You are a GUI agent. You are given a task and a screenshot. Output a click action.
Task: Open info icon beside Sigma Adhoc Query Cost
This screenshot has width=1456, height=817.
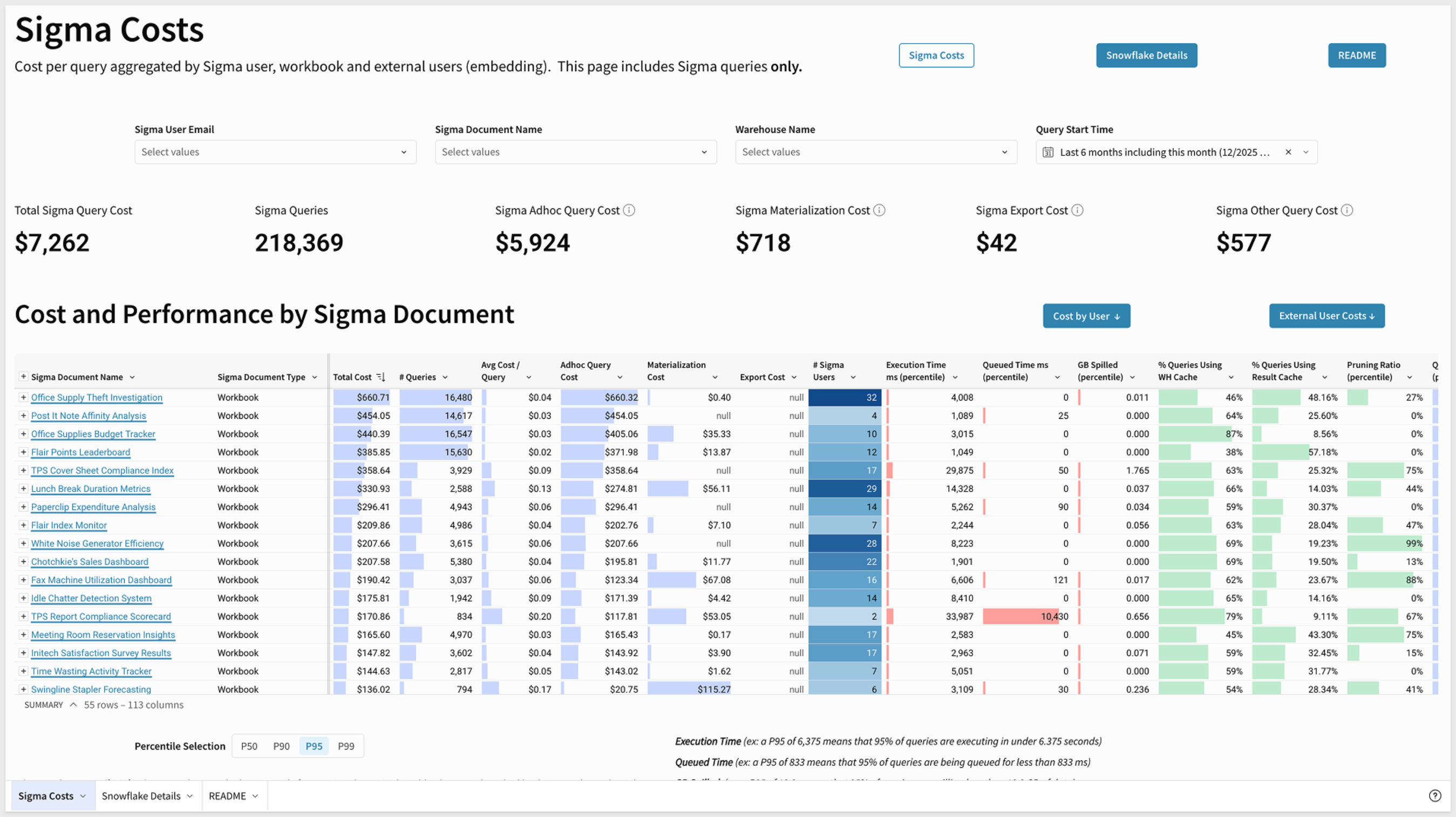(x=629, y=210)
